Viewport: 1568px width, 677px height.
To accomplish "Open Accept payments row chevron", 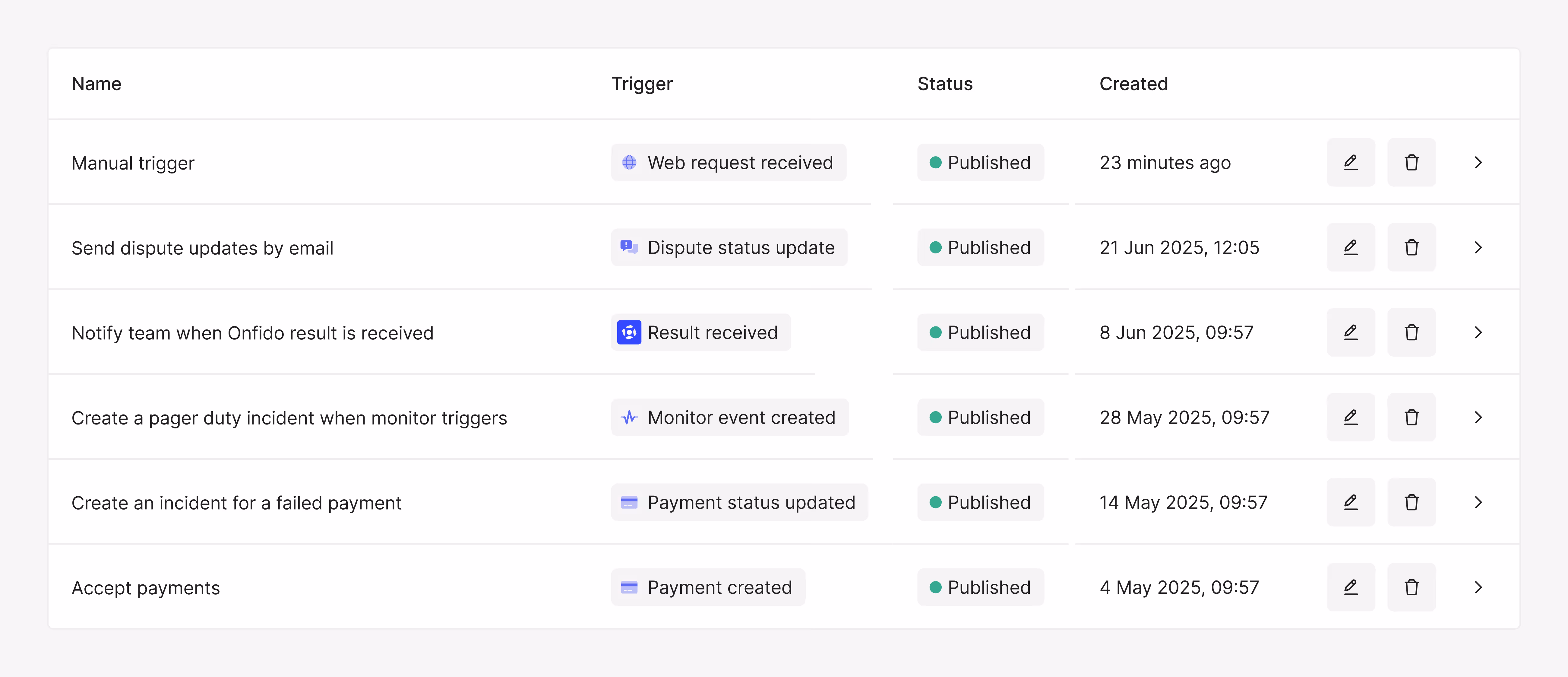I will (x=1478, y=587).
